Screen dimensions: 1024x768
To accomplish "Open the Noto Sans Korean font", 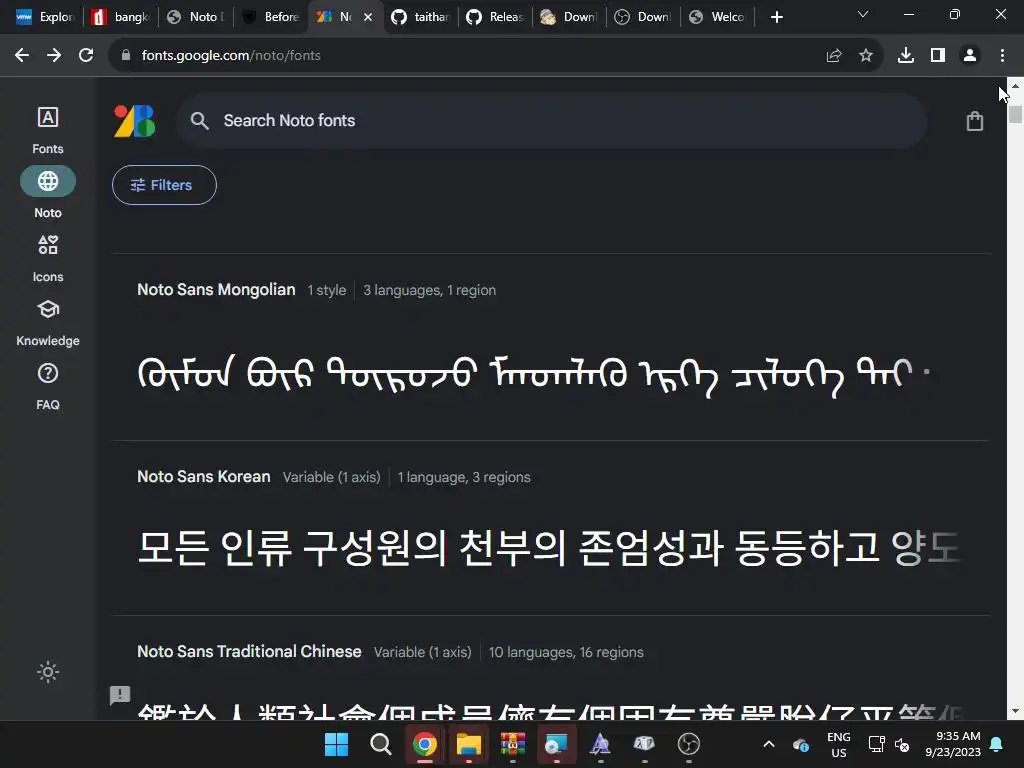I will 204,477.
